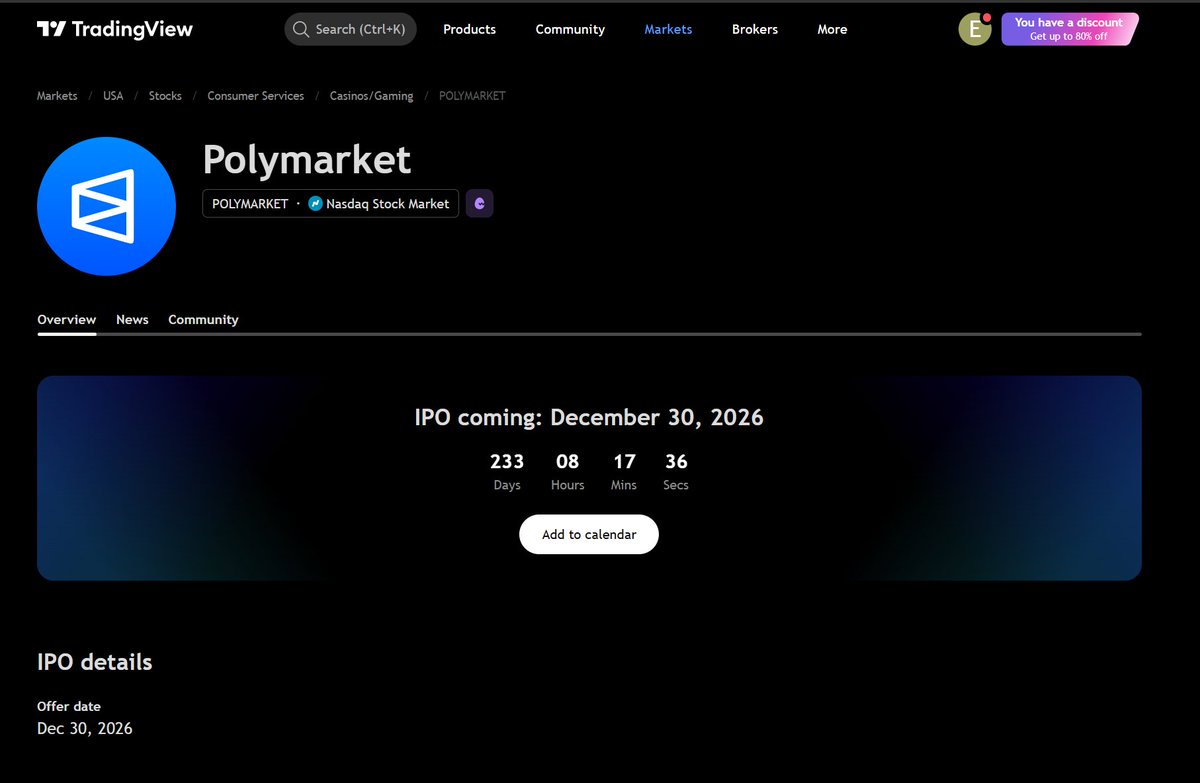The width and height of the screenshot is (1200, 783).
Task: Open the Products menu
Action: 469,29
